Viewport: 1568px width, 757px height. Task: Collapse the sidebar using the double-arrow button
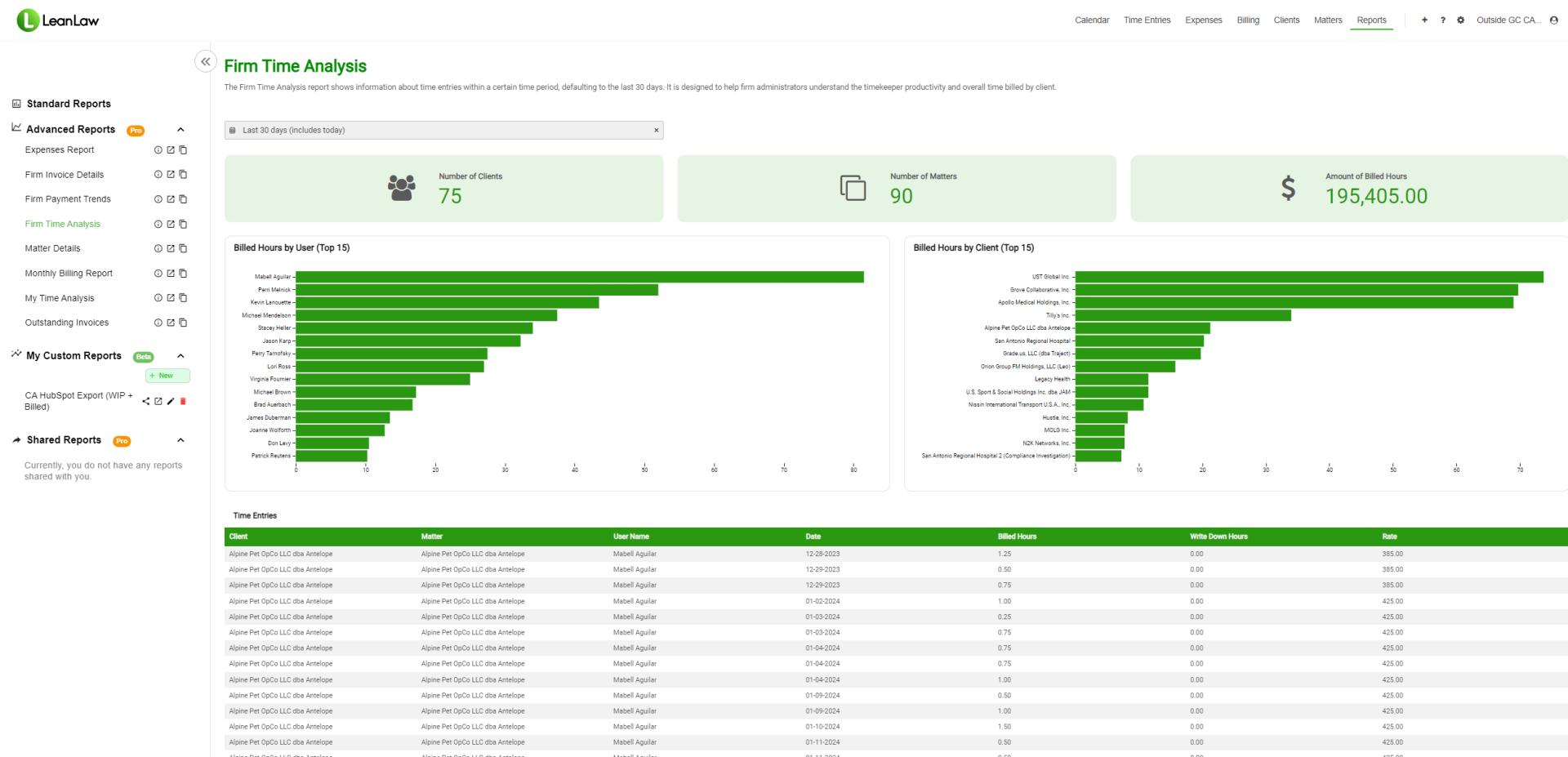click(204, 60)
